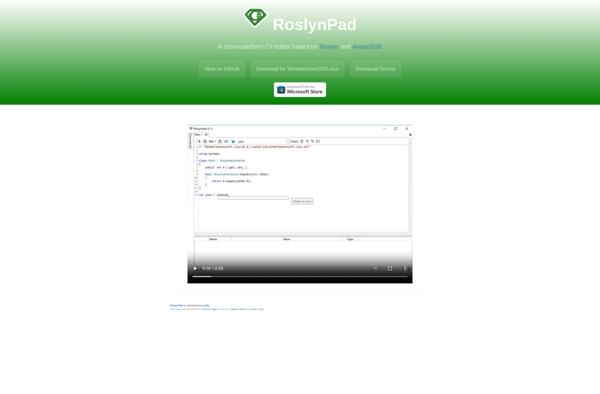Open the RoslynPad link in the footer
Viewport: 600px width, 394px height.
(x=176, y=305)
